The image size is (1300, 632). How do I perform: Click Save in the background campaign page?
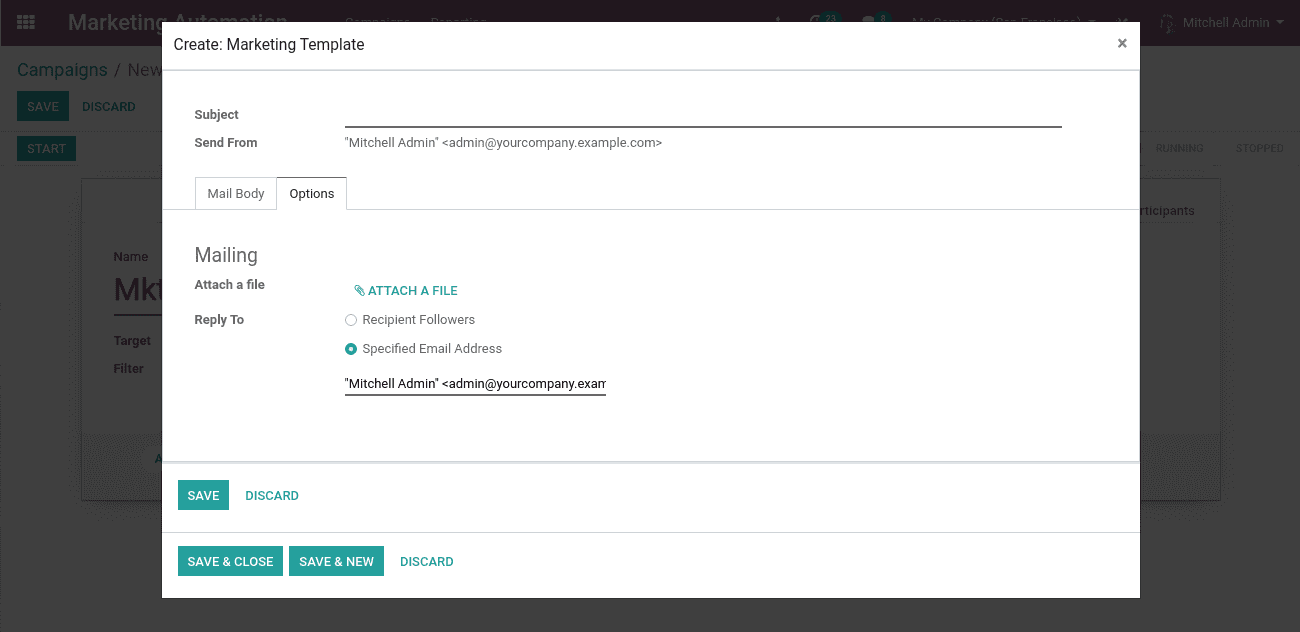[x=43, y=107]
